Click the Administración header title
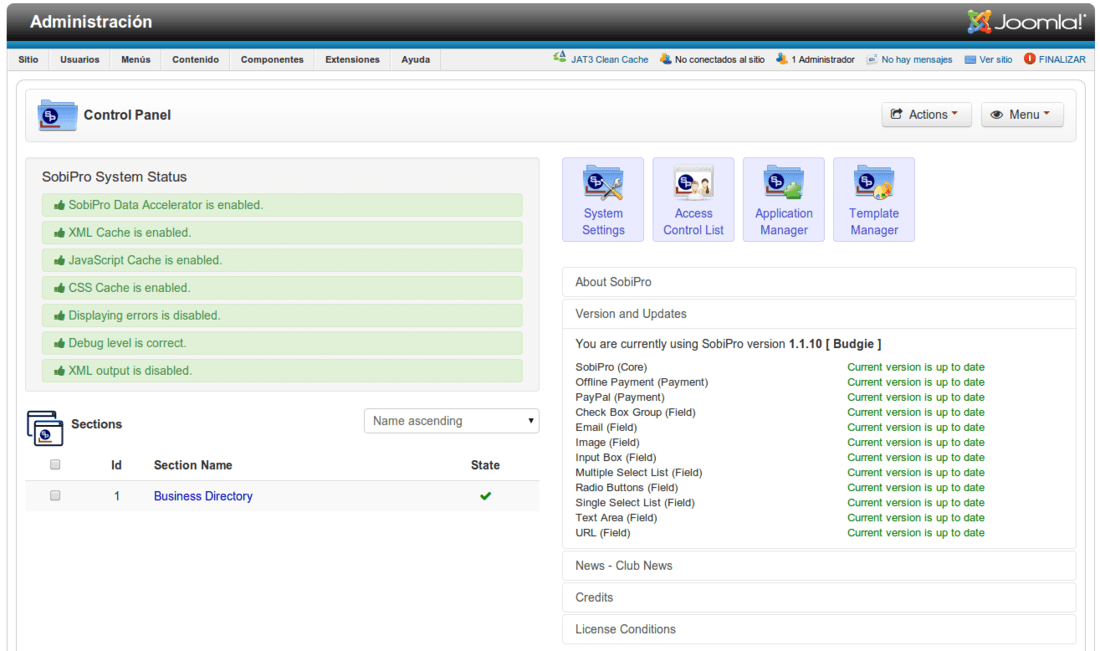This screenshot has height=651, width=1100. click(90, 22)
